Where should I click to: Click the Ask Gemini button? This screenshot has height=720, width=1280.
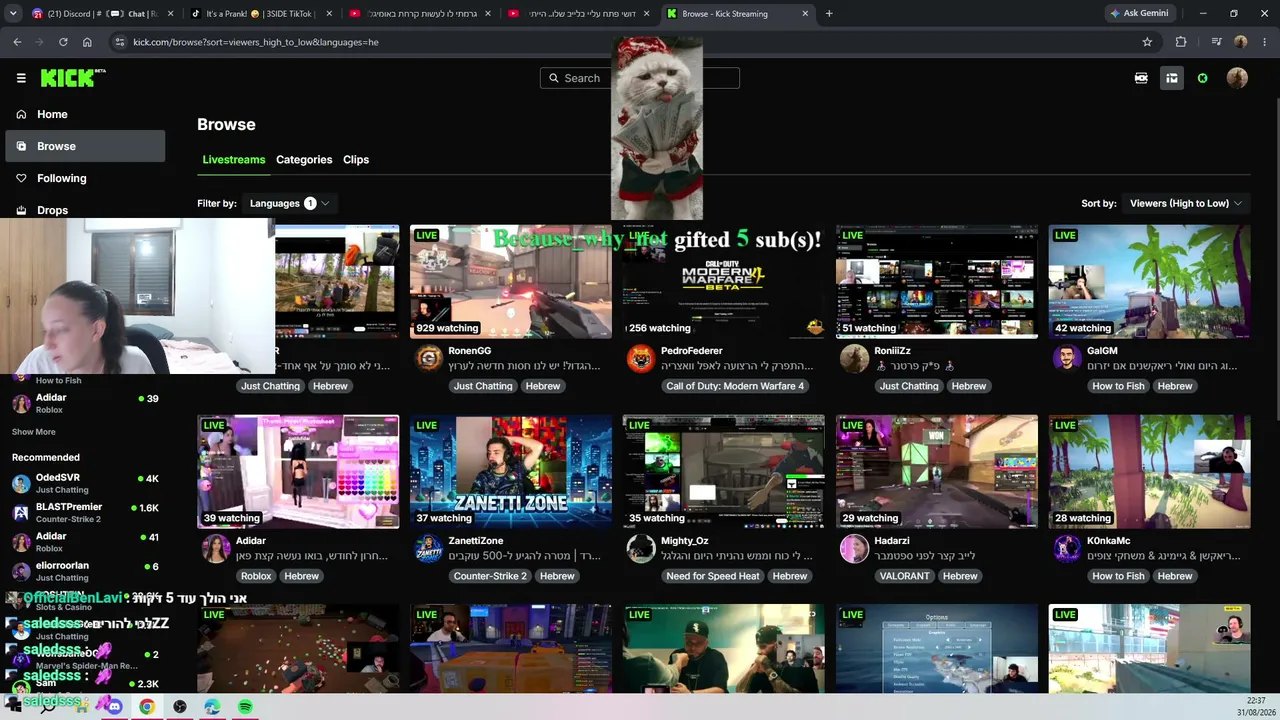point(1139,14)
